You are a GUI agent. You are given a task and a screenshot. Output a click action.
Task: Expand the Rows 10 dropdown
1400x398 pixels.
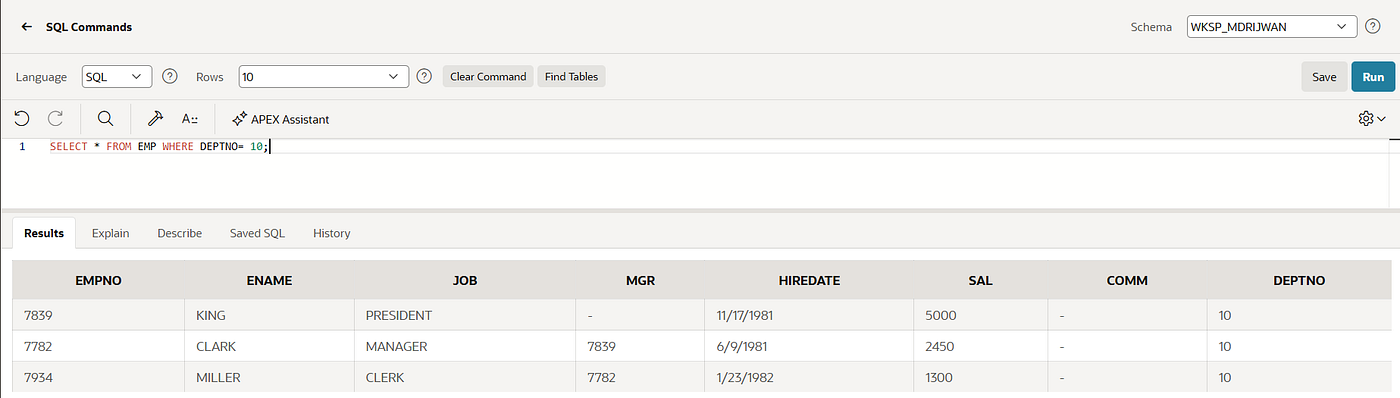324,76
